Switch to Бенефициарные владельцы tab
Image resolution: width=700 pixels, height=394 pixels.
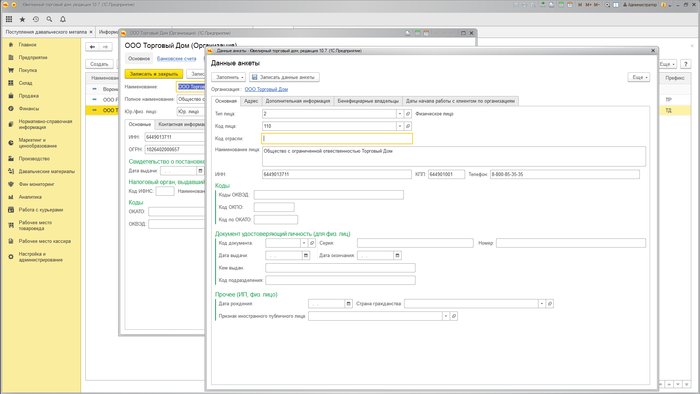click(368, 101)
